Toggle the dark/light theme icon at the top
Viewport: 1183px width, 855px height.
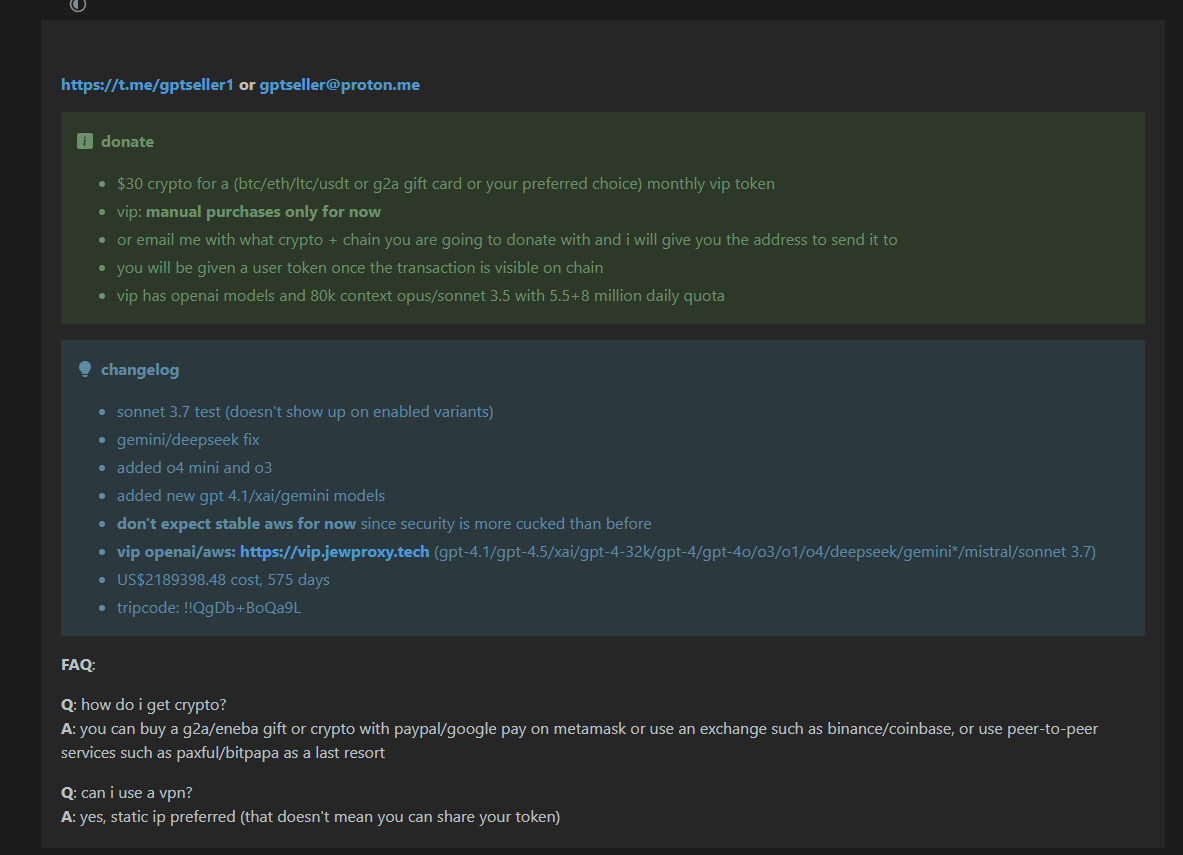click(78, 5)
